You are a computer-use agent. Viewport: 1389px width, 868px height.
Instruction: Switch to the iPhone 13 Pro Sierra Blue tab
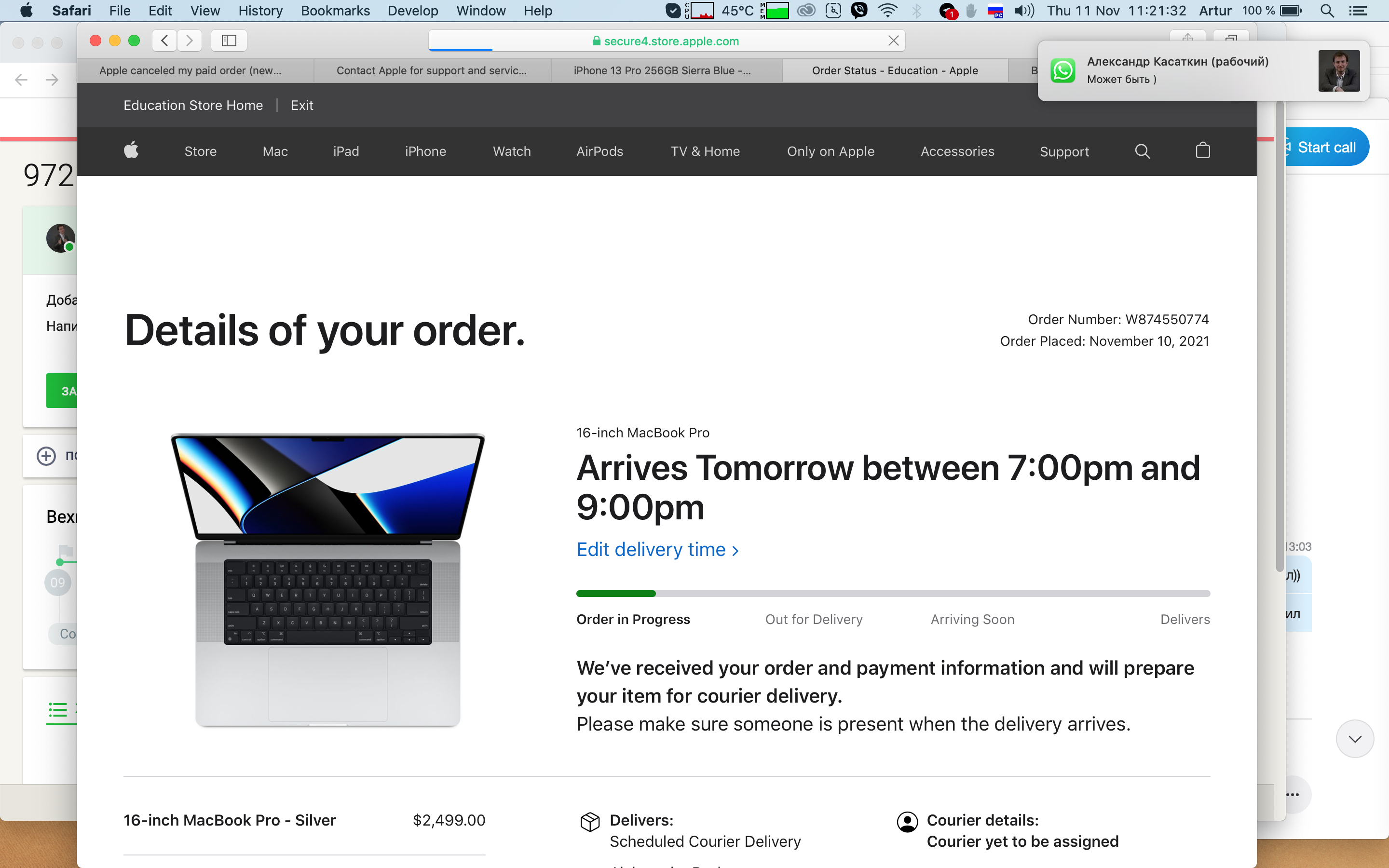tap(662, 70)
